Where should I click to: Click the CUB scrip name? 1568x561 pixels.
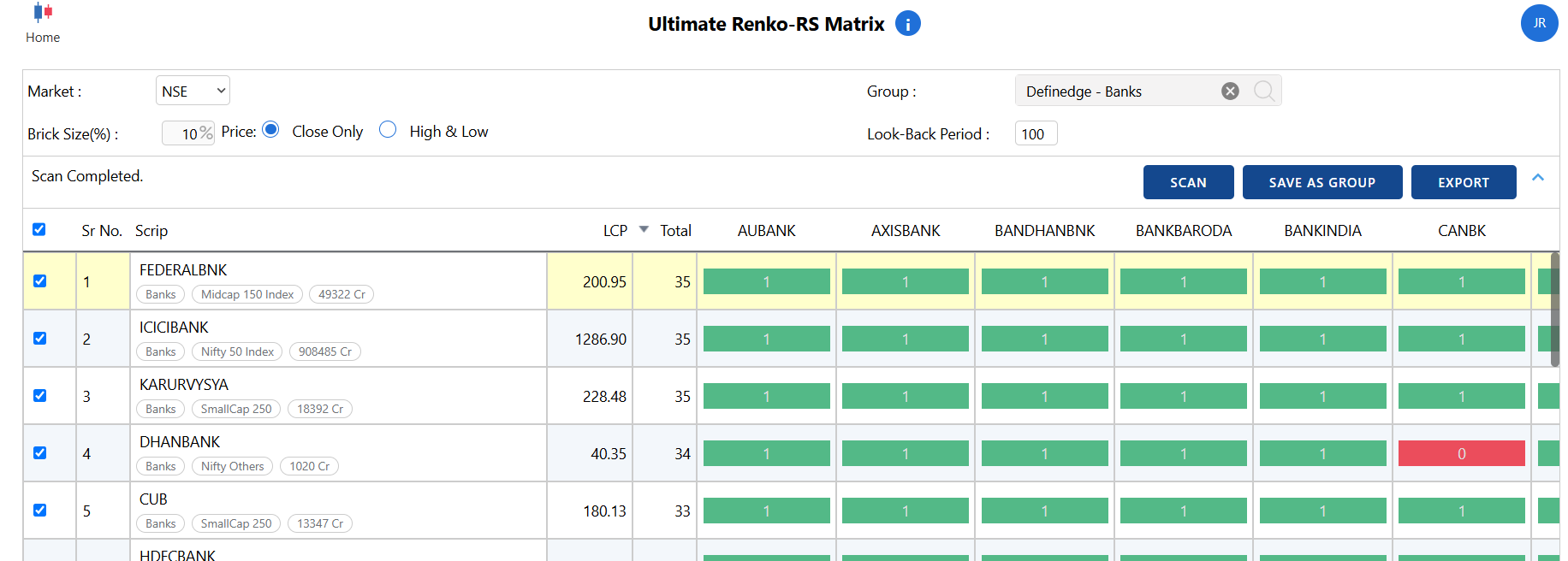(153, 499)
